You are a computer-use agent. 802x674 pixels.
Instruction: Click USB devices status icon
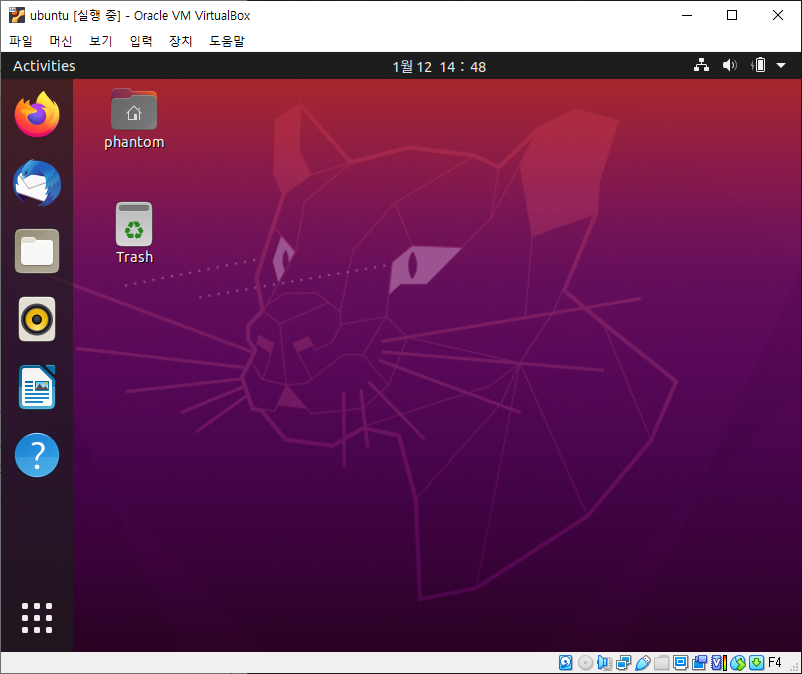point(642,663)
